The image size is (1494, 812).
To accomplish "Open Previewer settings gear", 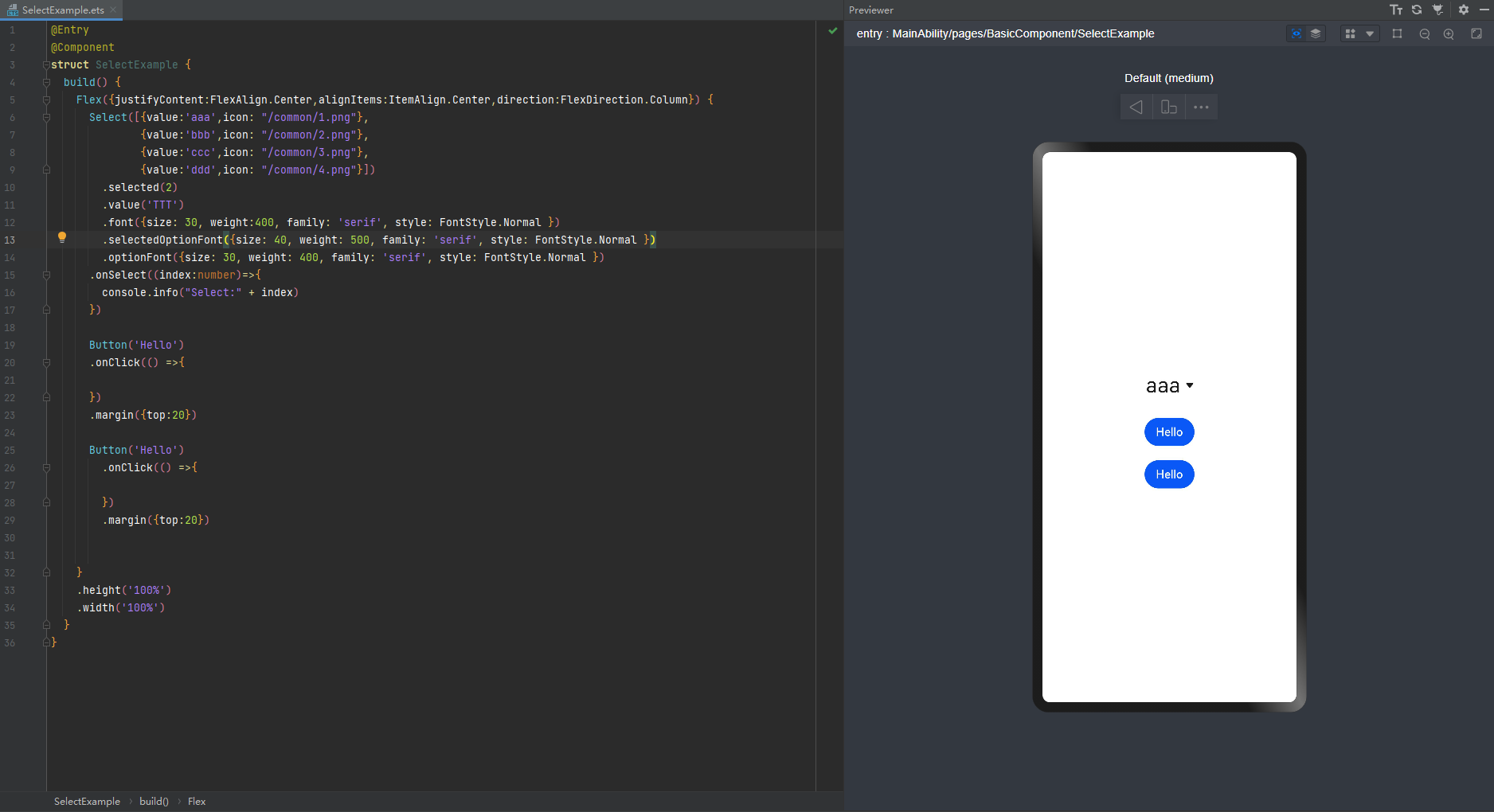I will [1464, 10].
